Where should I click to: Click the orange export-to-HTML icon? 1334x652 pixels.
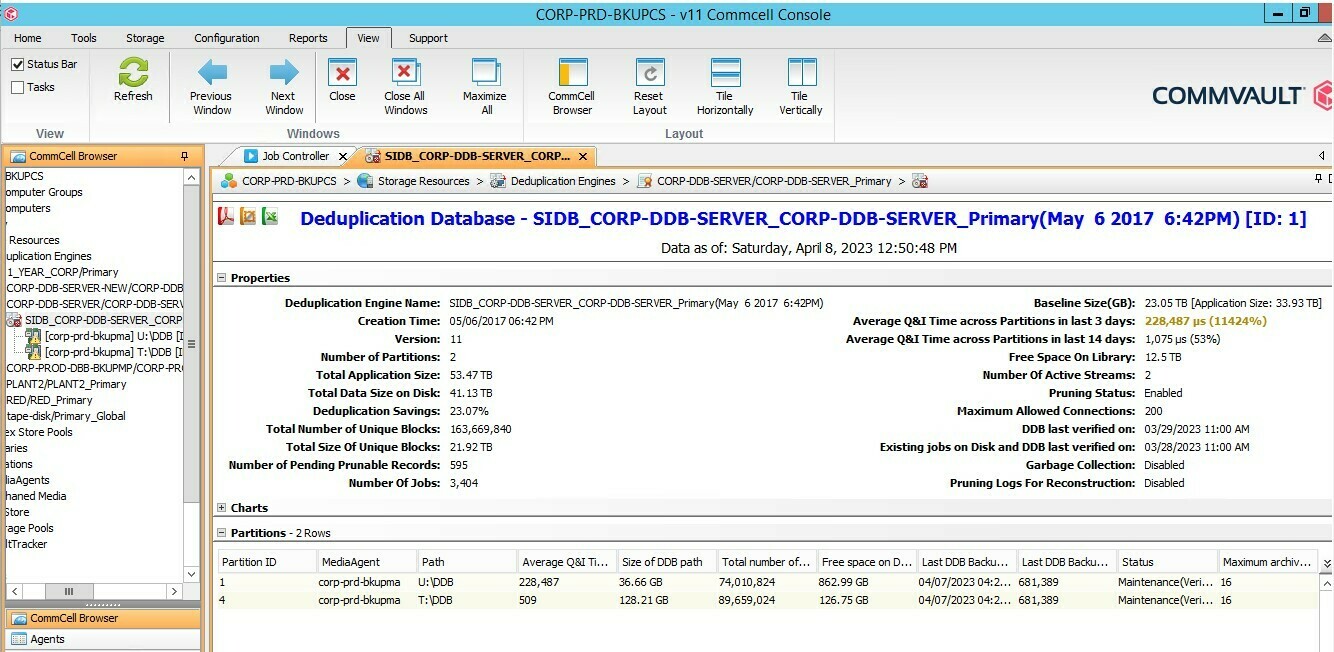click(x=248, y=216)
